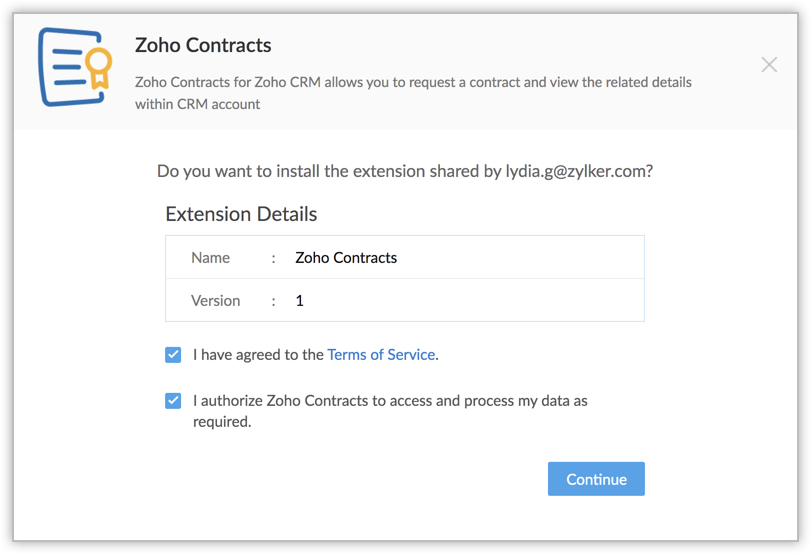Screen dimensions: 811x554
Task: Click the 'within CRM account' description line
Action: [x=197, y=103]
